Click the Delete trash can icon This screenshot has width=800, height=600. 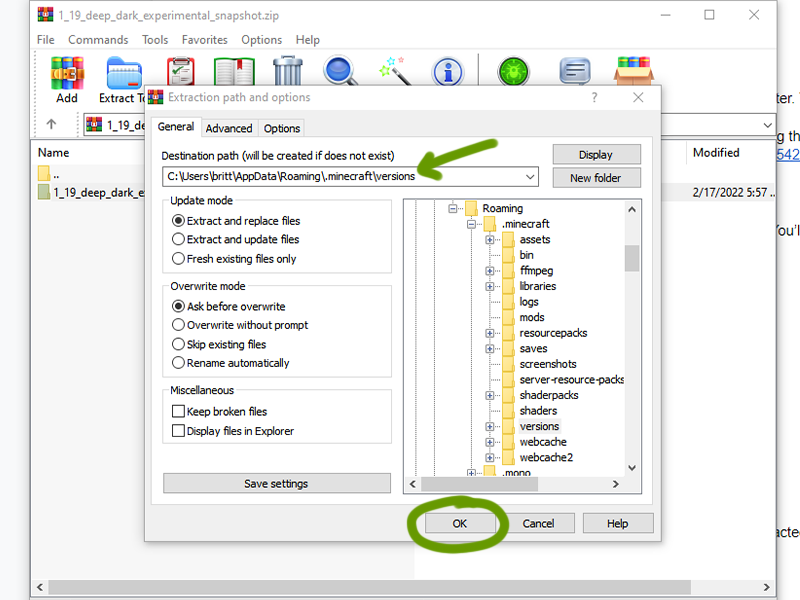pos(288,71)
